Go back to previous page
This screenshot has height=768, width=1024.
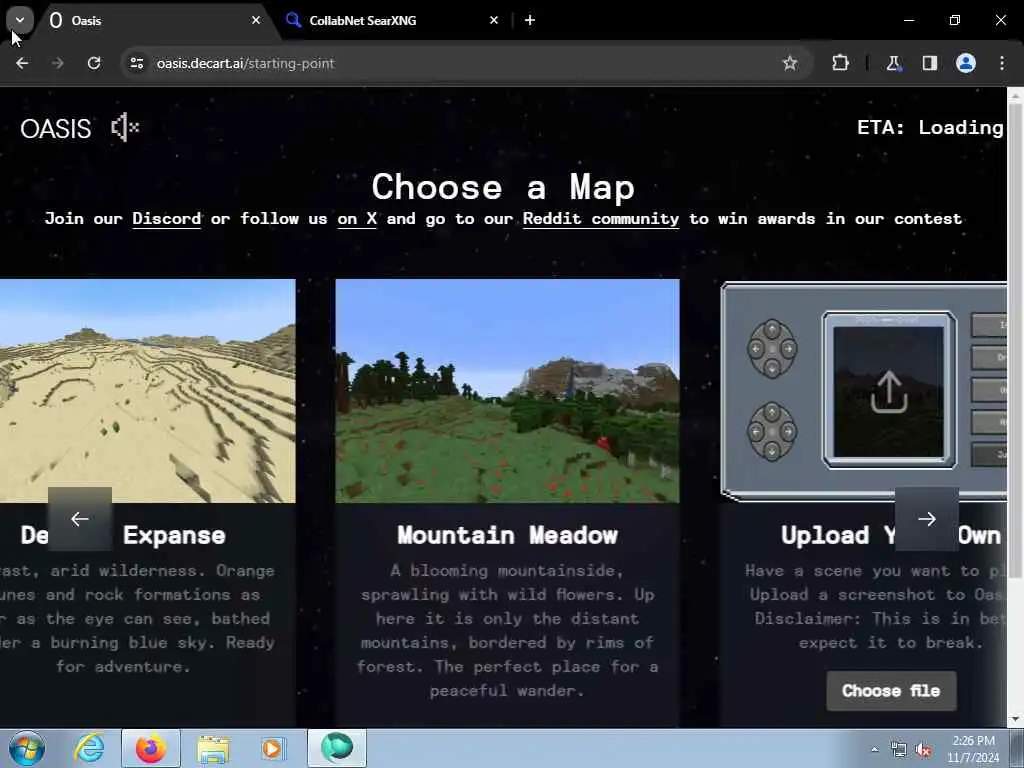coord(22,63)
